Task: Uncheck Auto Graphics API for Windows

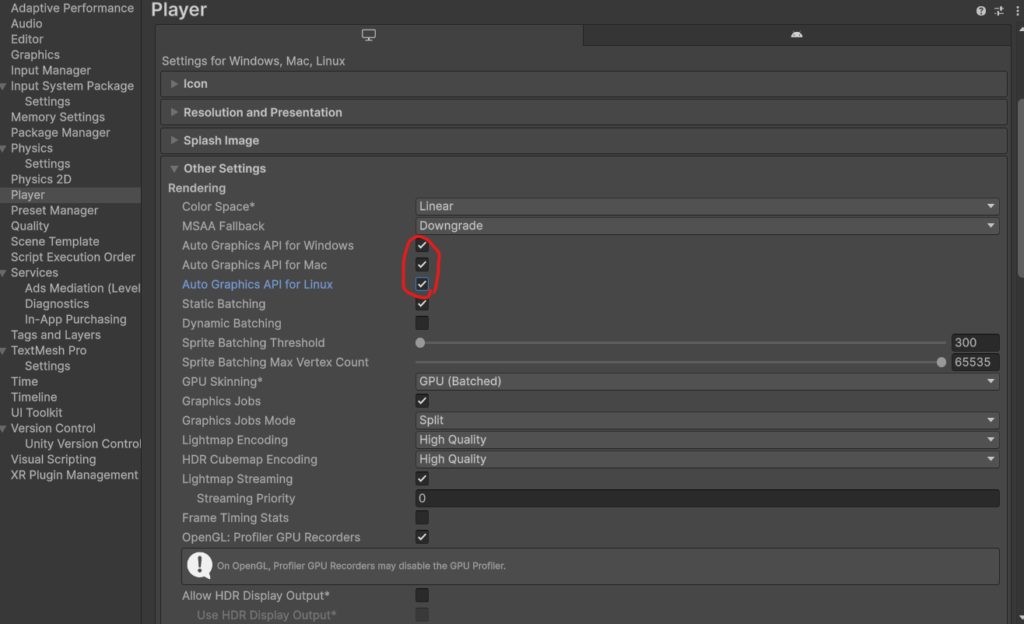Action: [422, 245]
